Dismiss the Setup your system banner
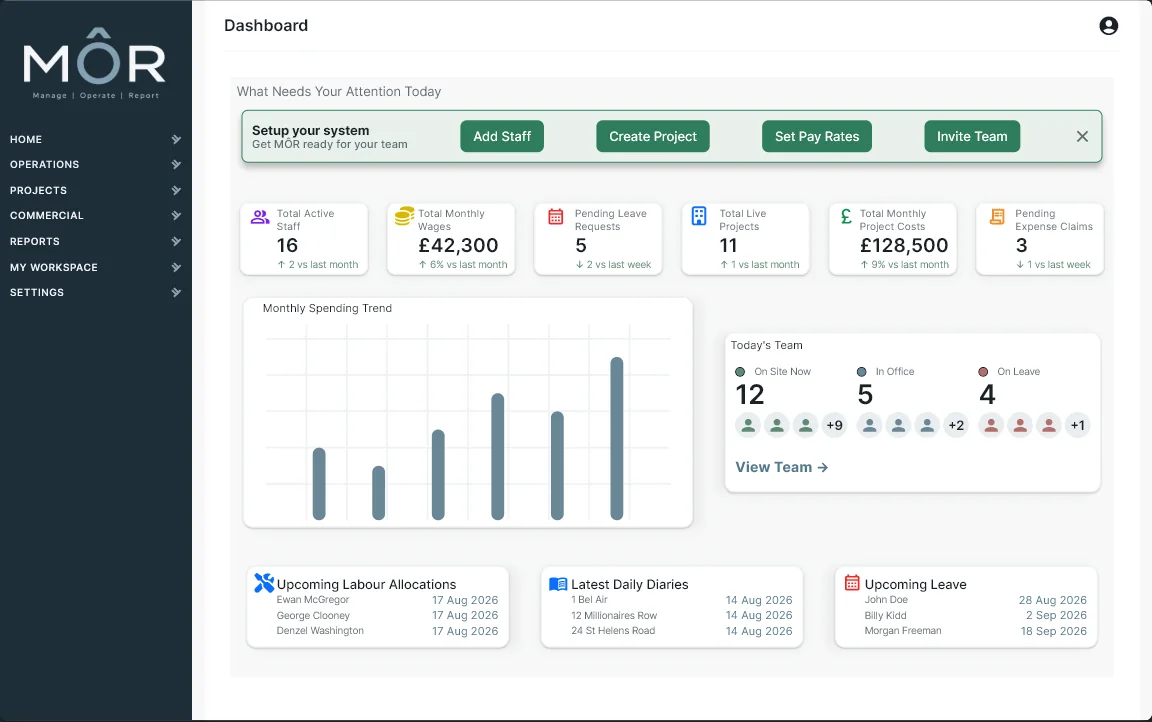The width and height of the screenshot is (1152, 722). click(1081, 137)
